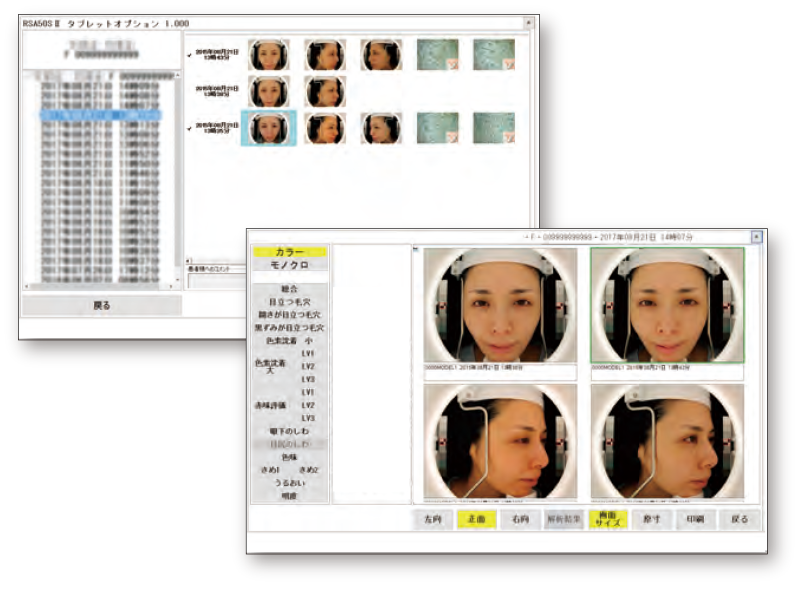Open the first row's skin texture thumbnail
The image size is (800, 590).
coord(437,55)
